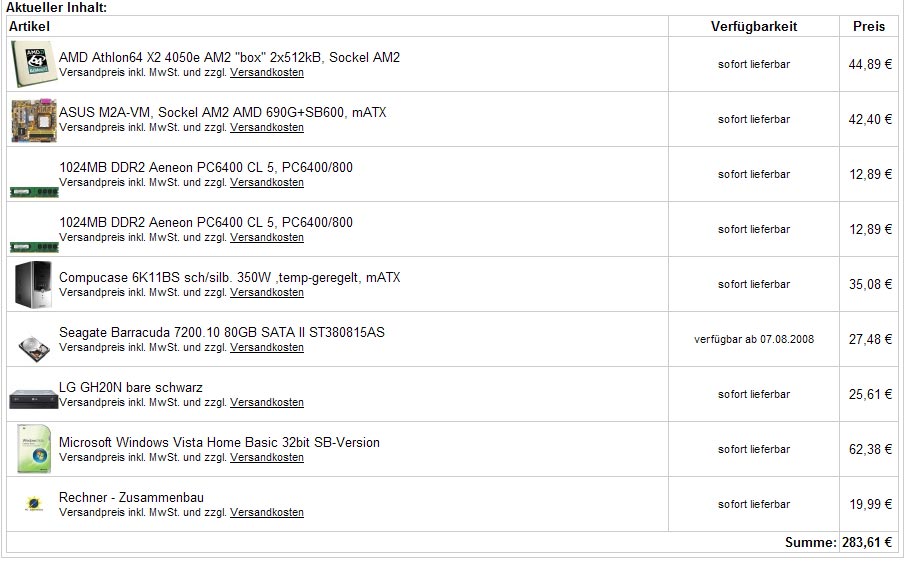The height and width of the screenshot is (562, 904).
Task: Click the Artikel column header
Action: (x=29, y=26)
